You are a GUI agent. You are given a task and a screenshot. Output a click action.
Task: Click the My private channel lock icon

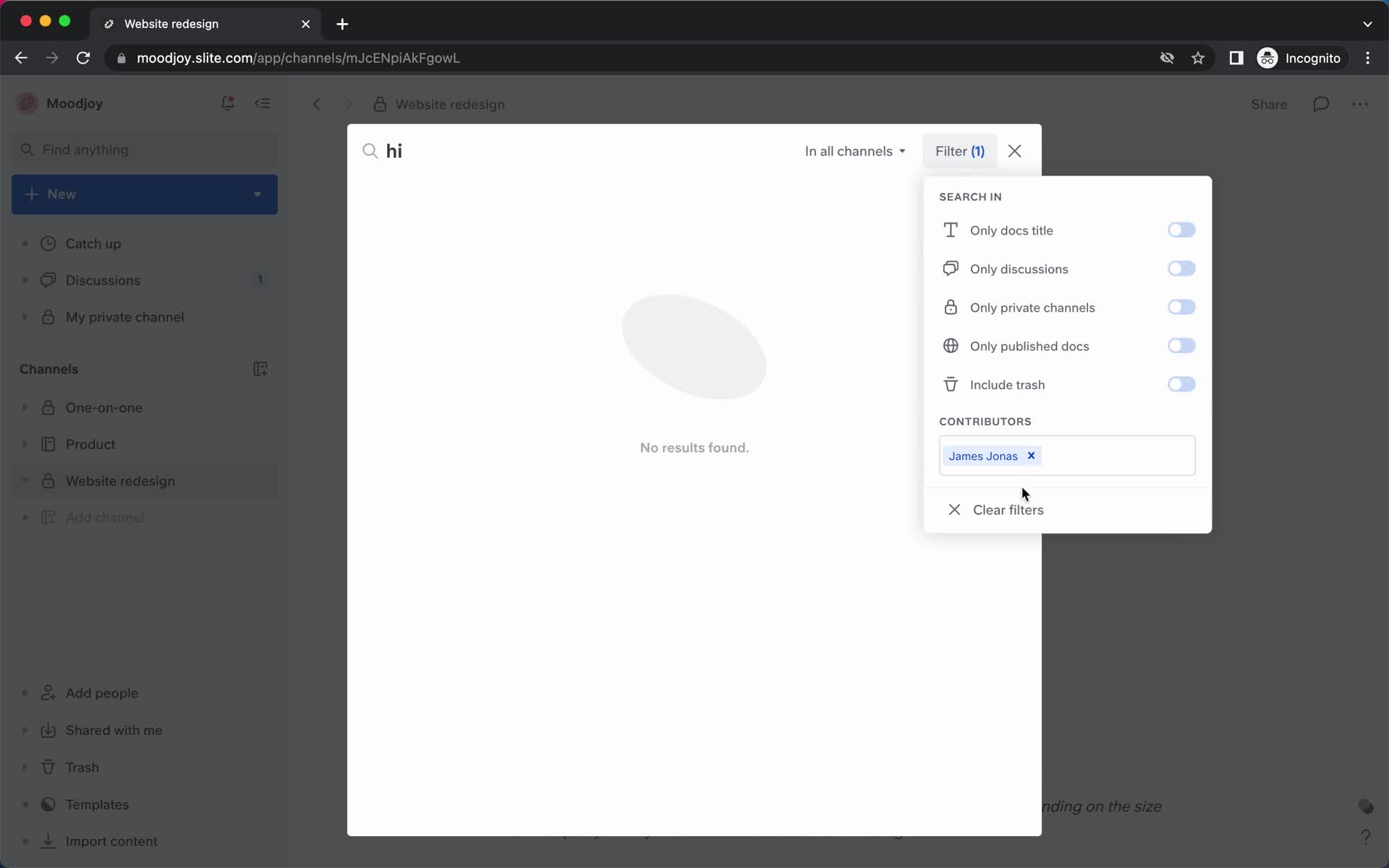[47, 316]
